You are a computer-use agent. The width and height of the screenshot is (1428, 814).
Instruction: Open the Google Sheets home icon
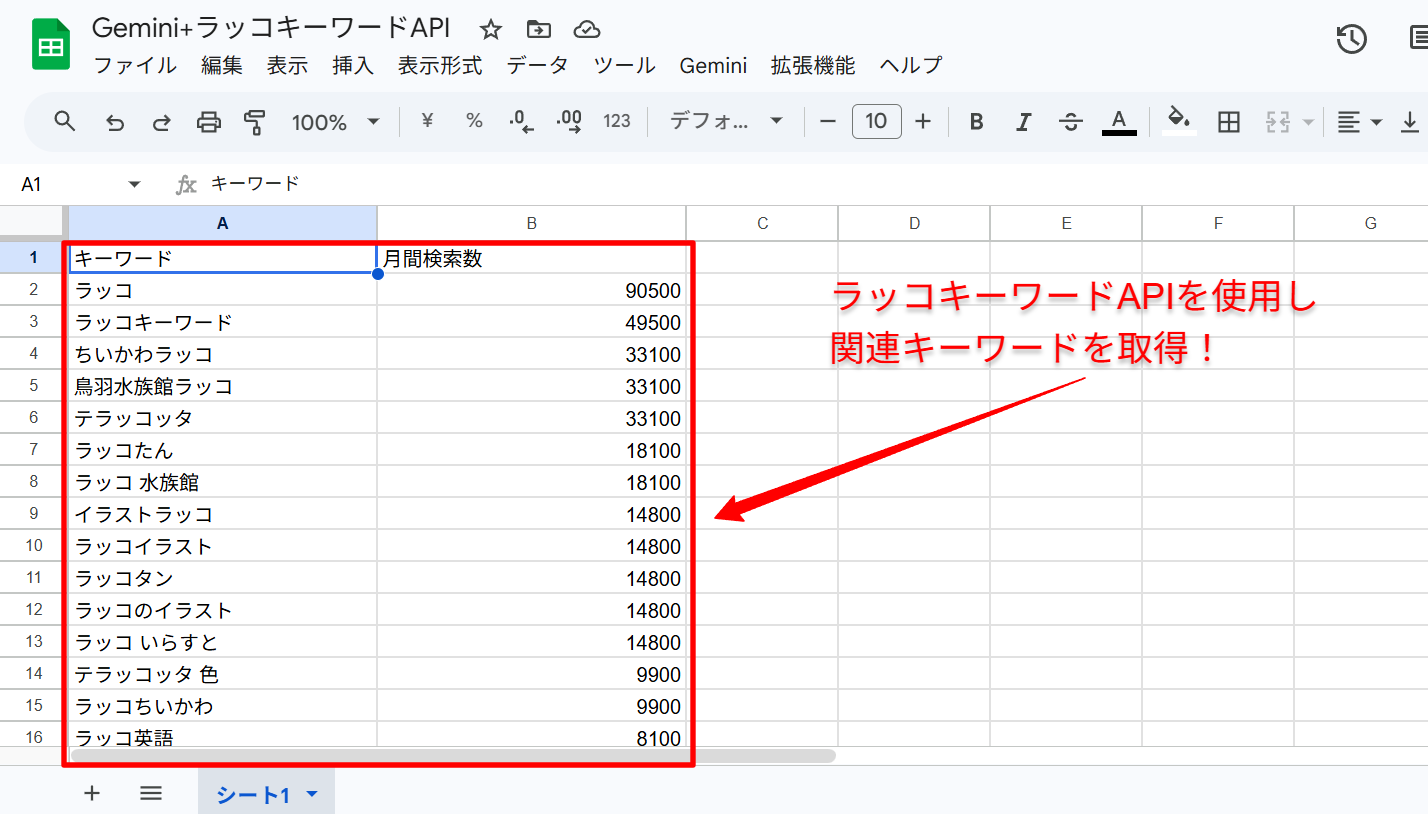click(x=51, y=46)
